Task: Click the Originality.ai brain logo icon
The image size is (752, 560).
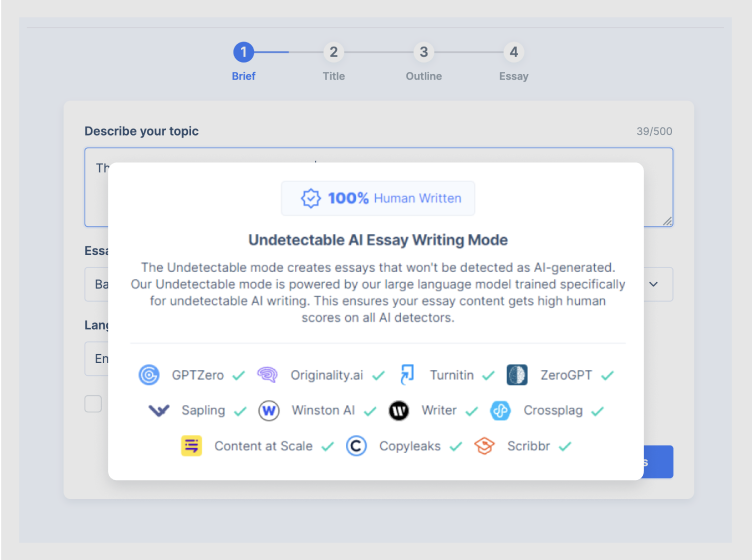Action: [x=267, y=375]
